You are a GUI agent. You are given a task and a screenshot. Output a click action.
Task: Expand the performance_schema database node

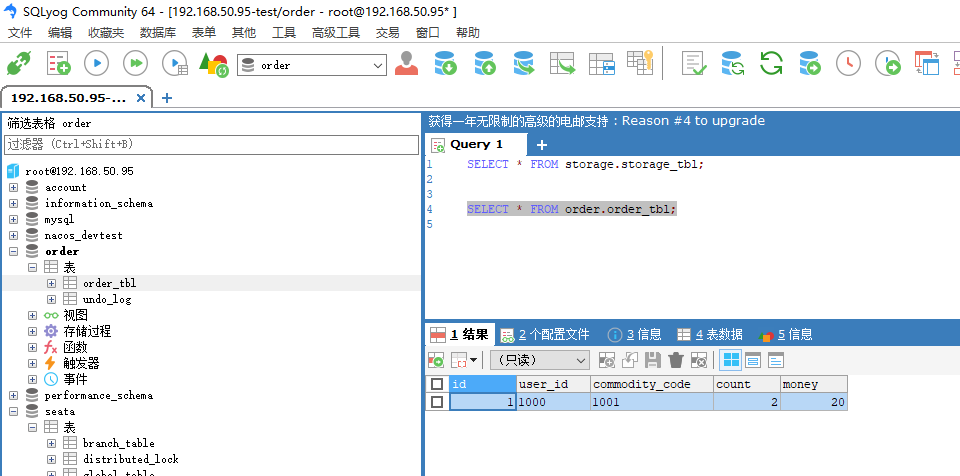pyautogui.click(x=13, y=395)
